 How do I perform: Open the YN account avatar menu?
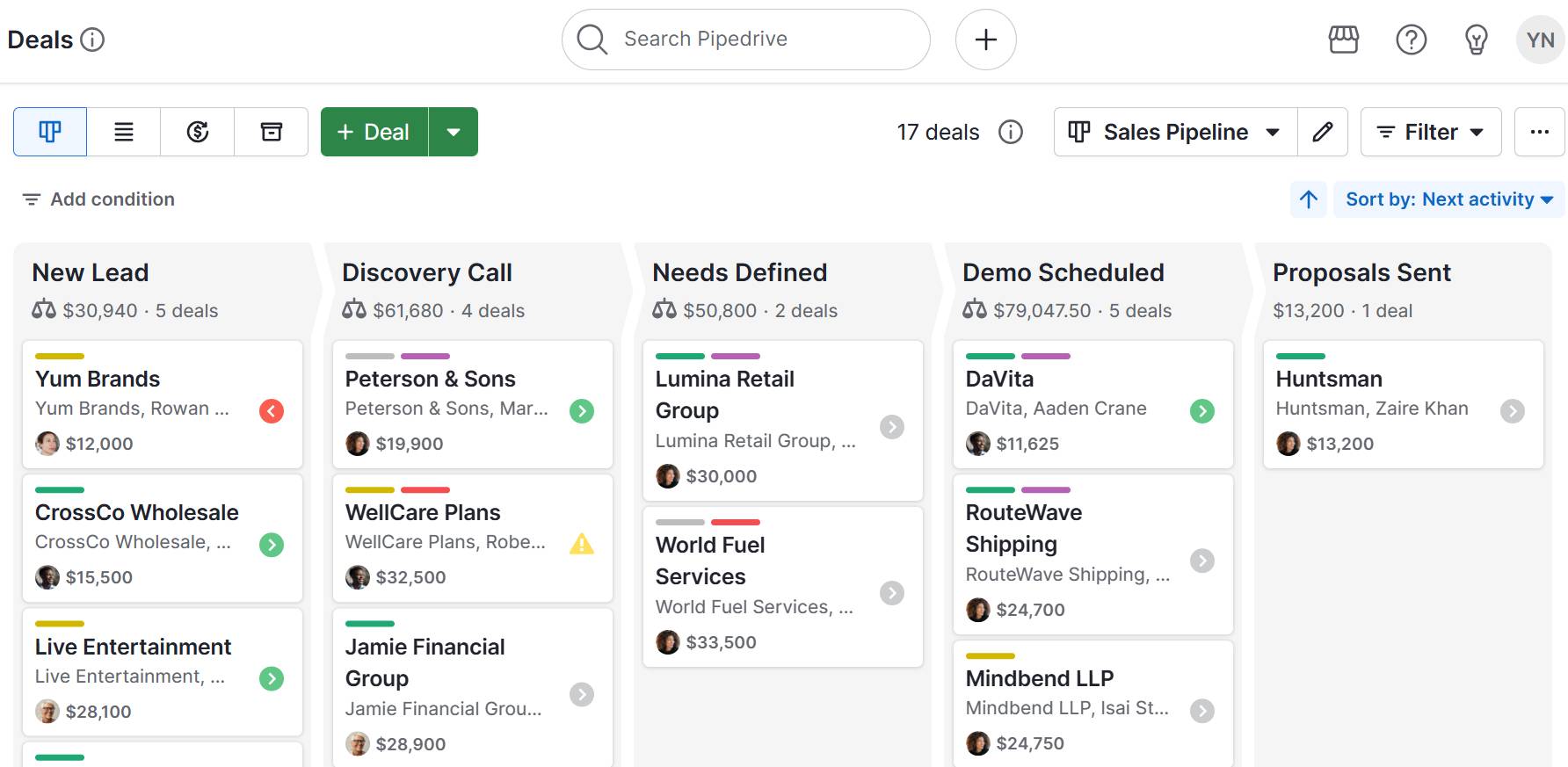(x=1541, y=40)
